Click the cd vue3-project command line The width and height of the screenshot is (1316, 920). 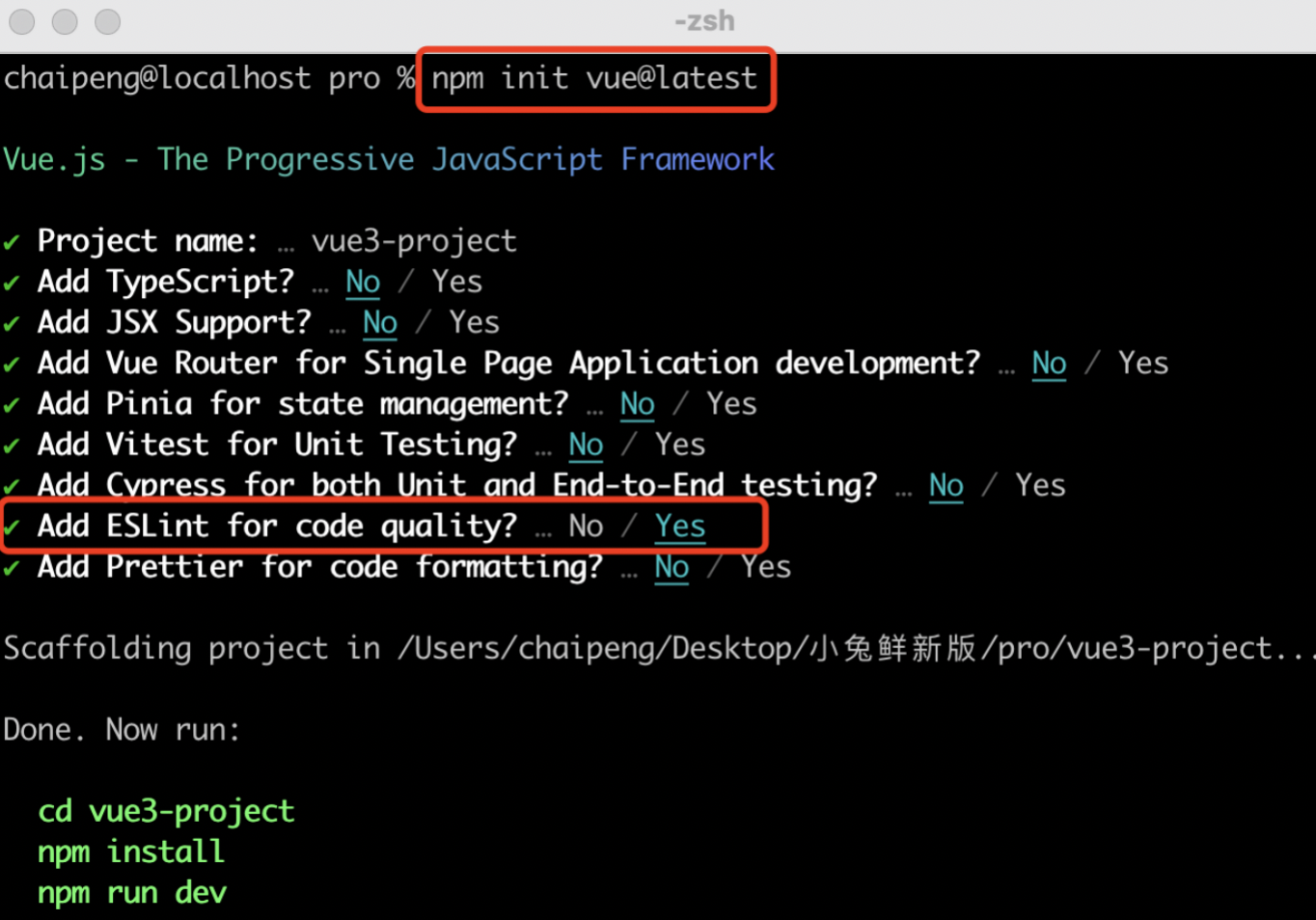(x=165, y=811)
